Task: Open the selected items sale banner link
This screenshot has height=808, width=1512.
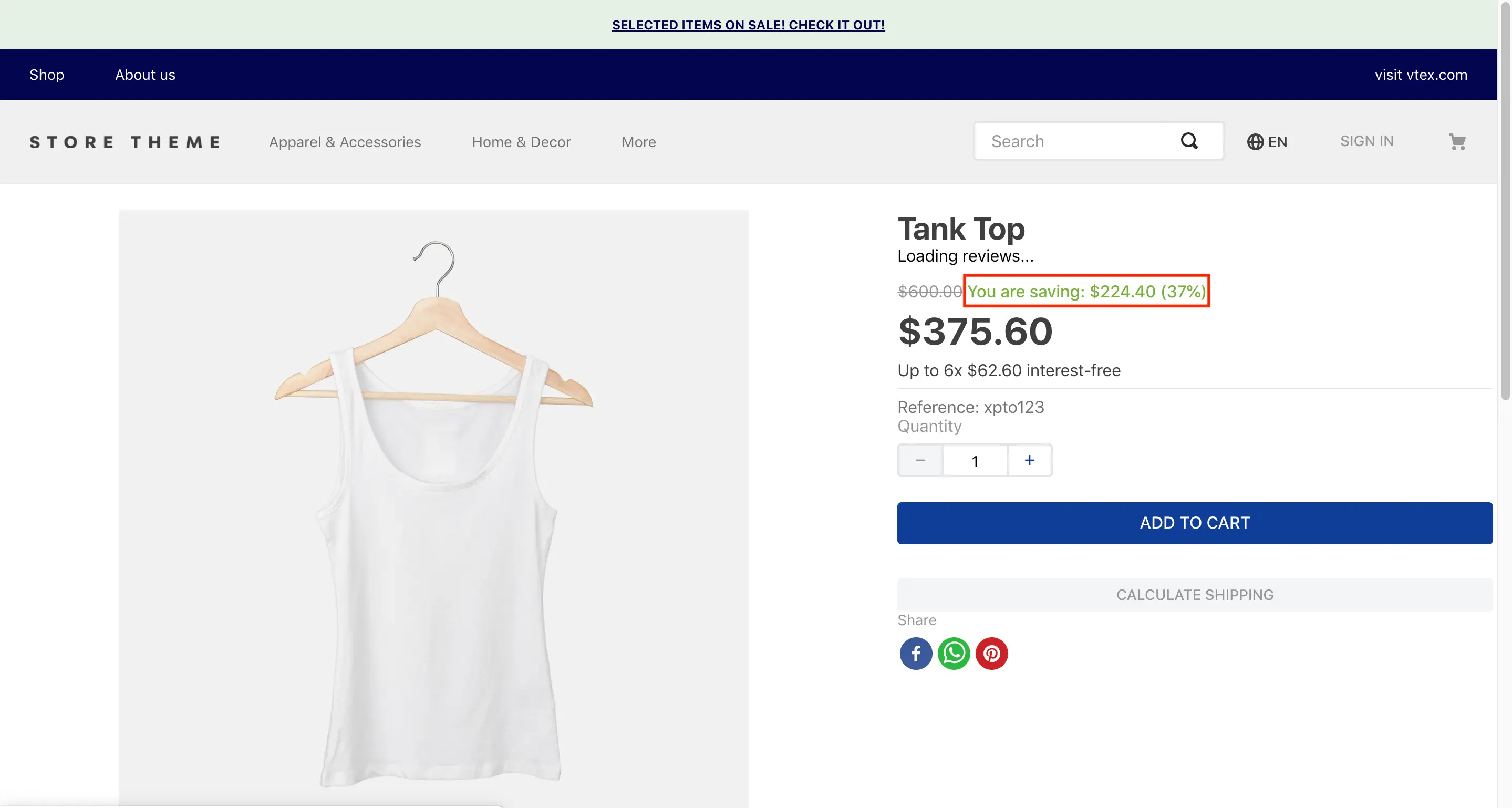Action: click(748, 25)
